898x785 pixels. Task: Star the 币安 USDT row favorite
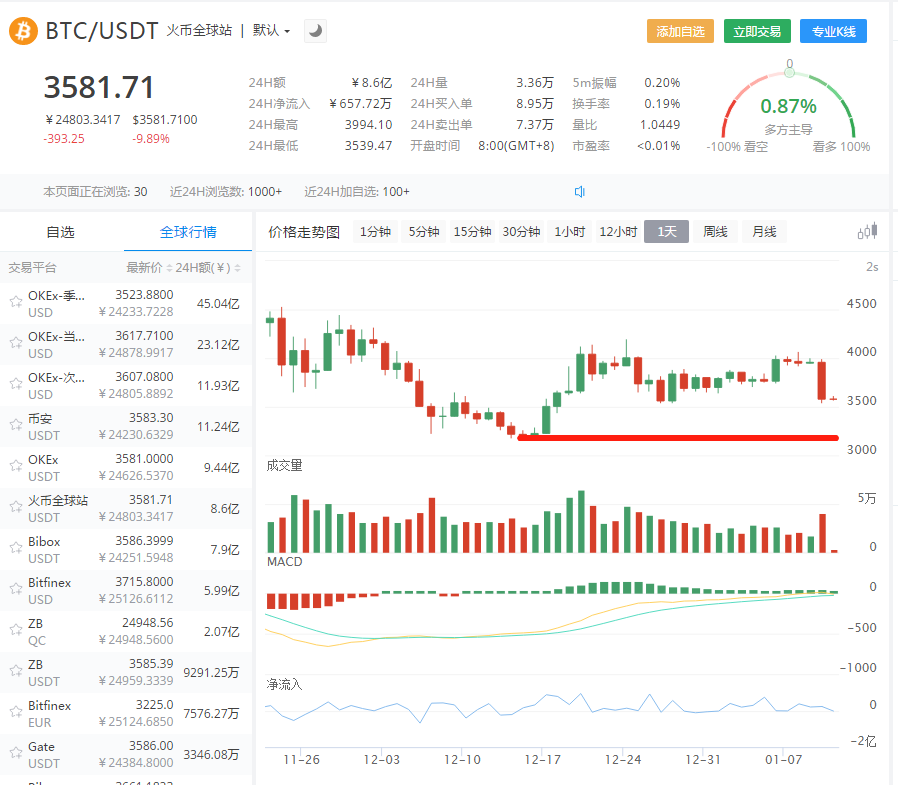15,425
